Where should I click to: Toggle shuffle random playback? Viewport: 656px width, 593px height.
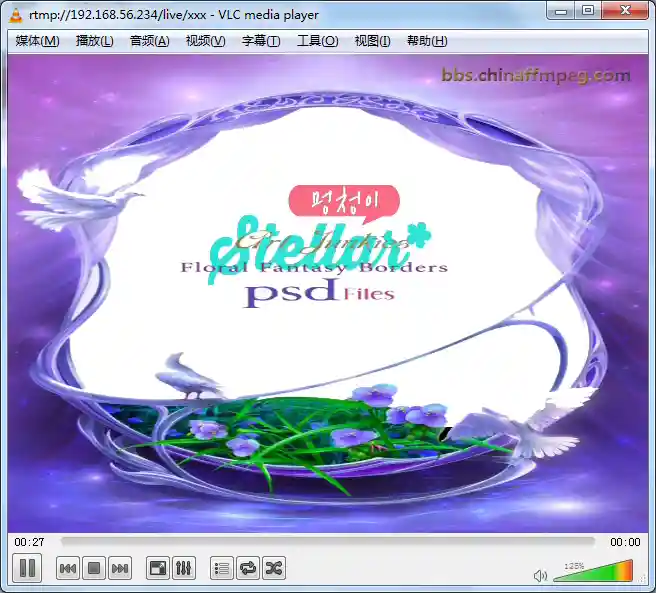(x=274, y=568)
